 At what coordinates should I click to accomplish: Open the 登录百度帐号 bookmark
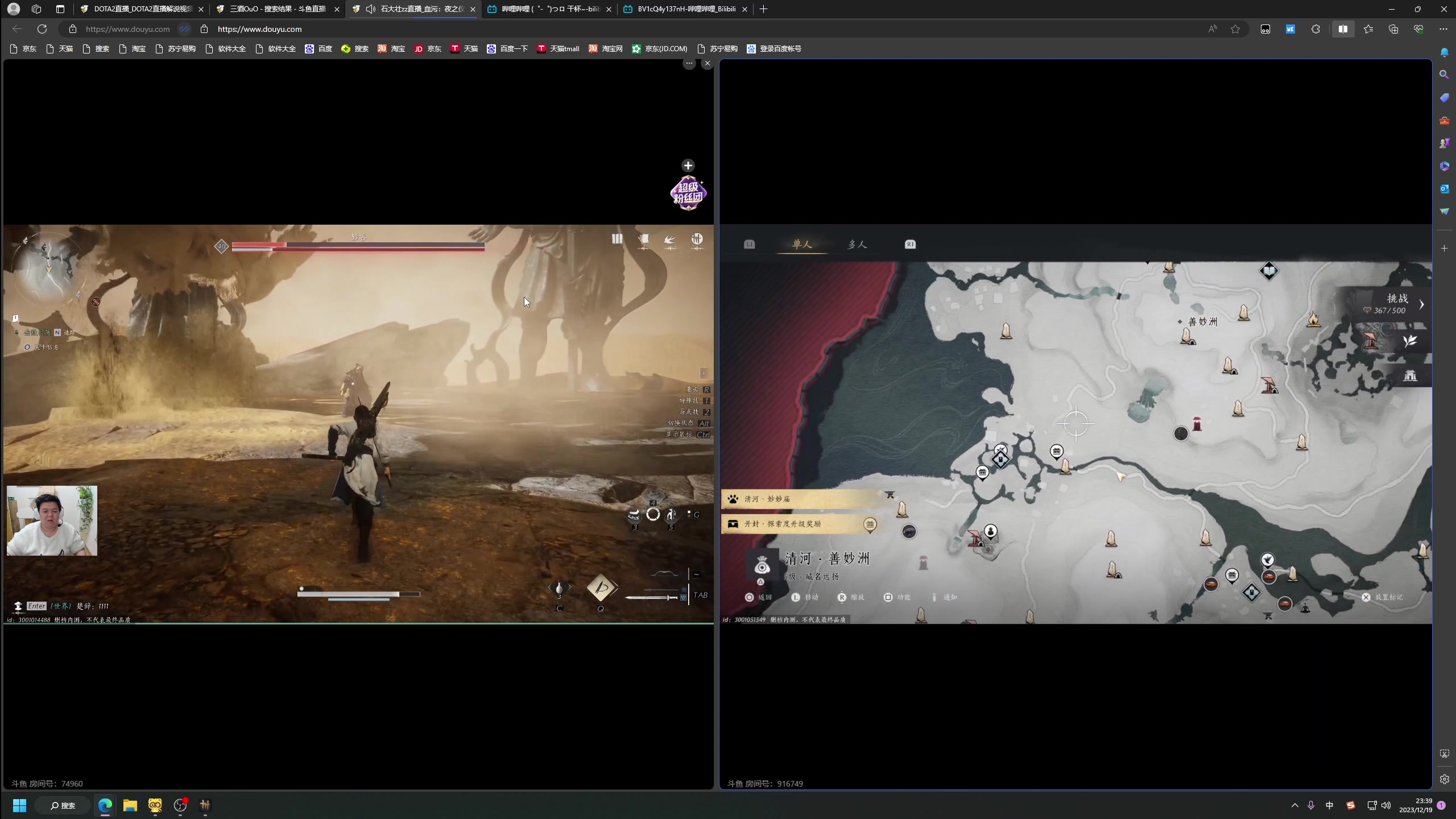click(x=774, y=49)
